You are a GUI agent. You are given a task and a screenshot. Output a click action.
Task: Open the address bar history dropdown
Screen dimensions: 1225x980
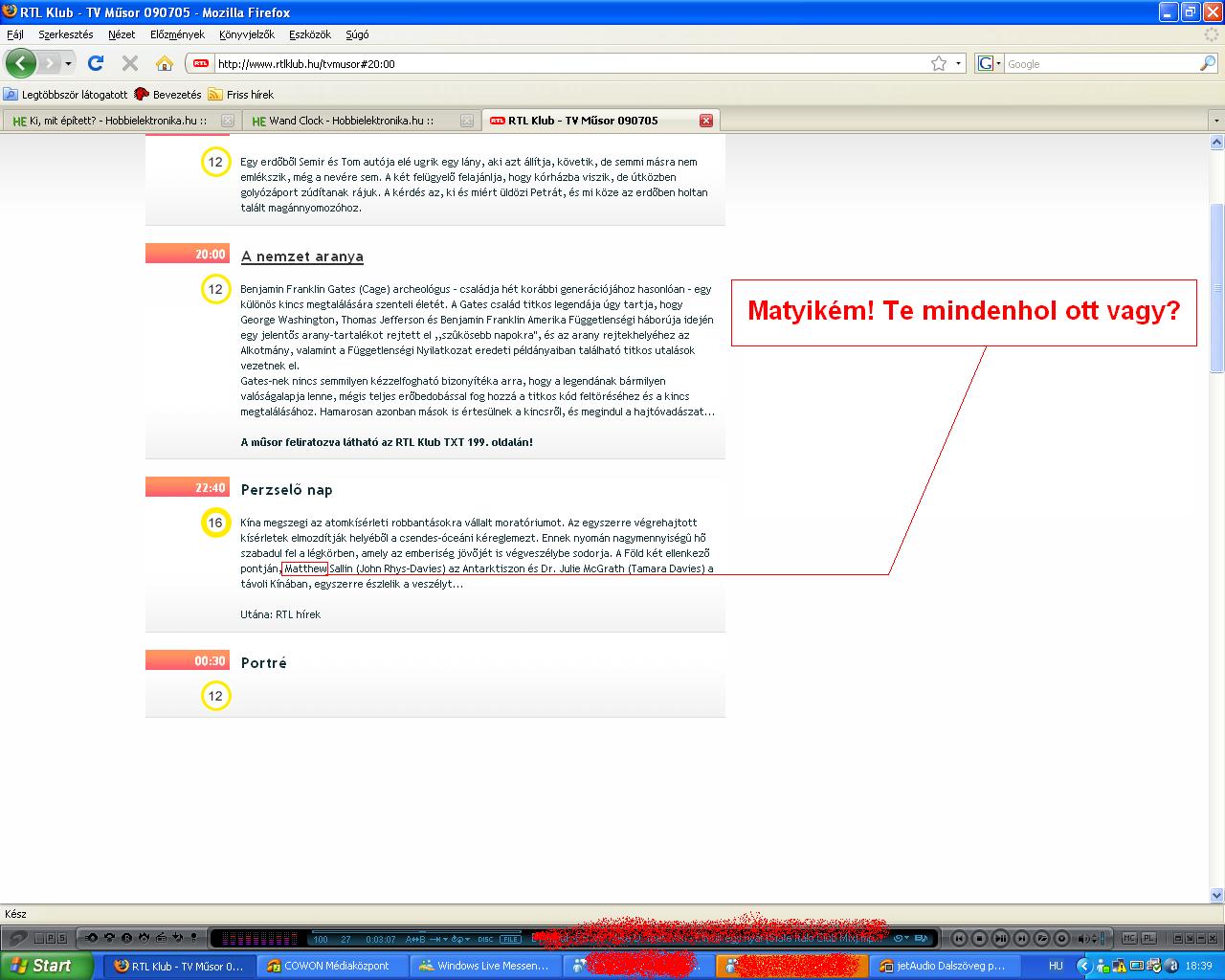(x=958, y=63)
